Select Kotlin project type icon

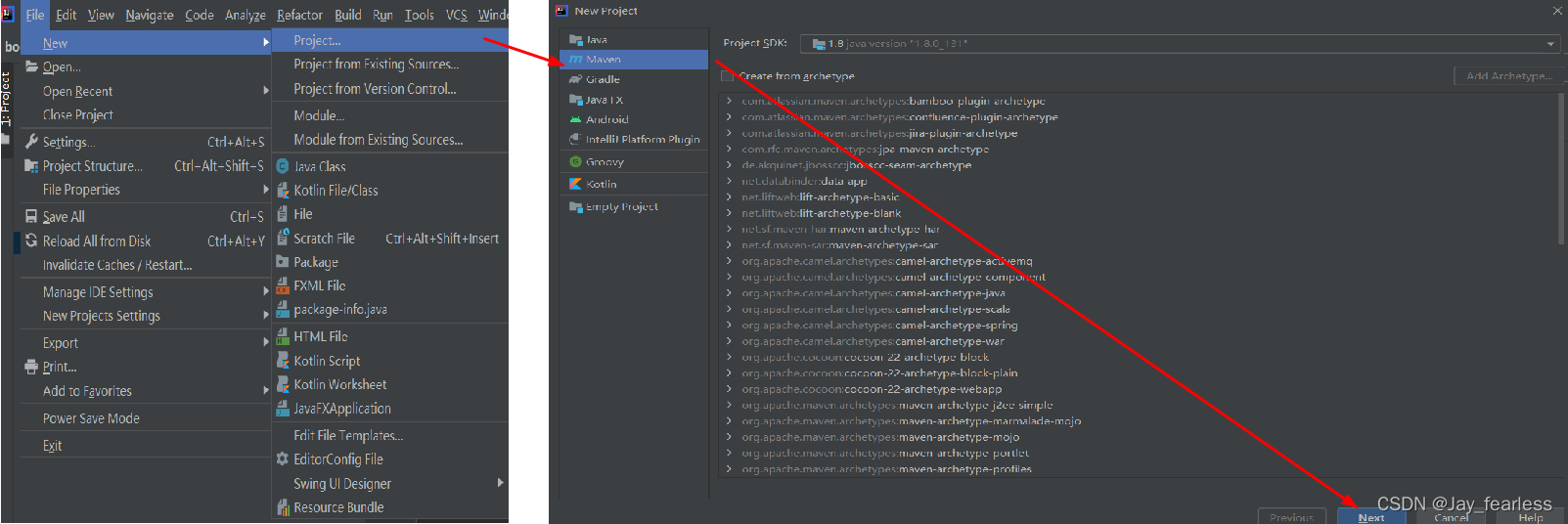576,184
